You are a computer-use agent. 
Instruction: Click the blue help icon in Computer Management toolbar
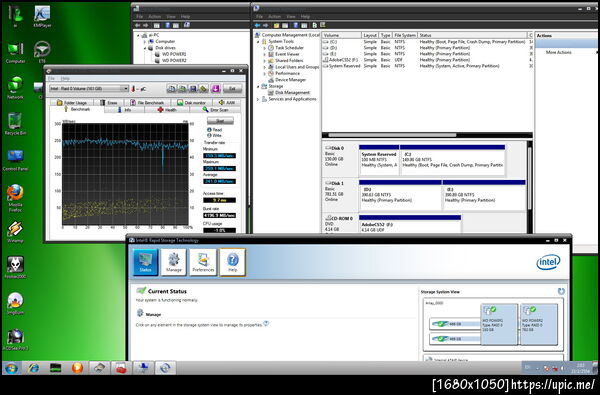point(296,25)
